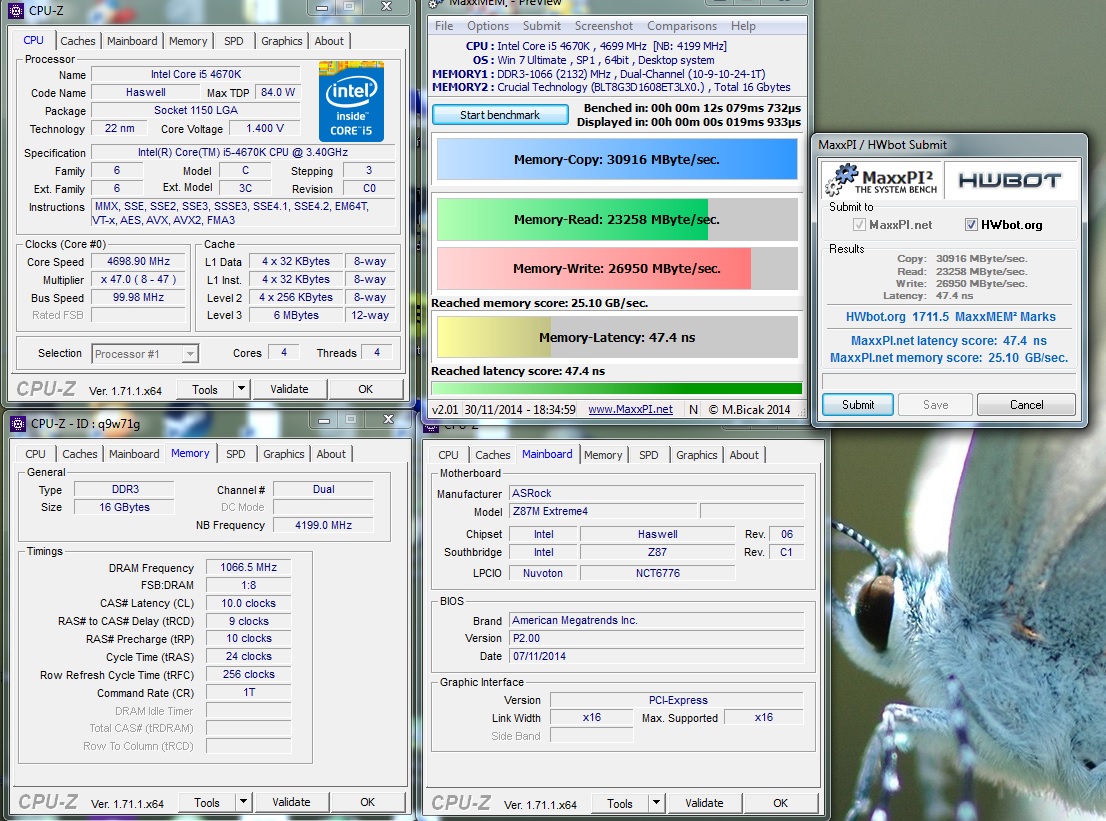Click the Memory-Read result bar
Viewport: 1106px width, 821px height.
coord(617,219)
